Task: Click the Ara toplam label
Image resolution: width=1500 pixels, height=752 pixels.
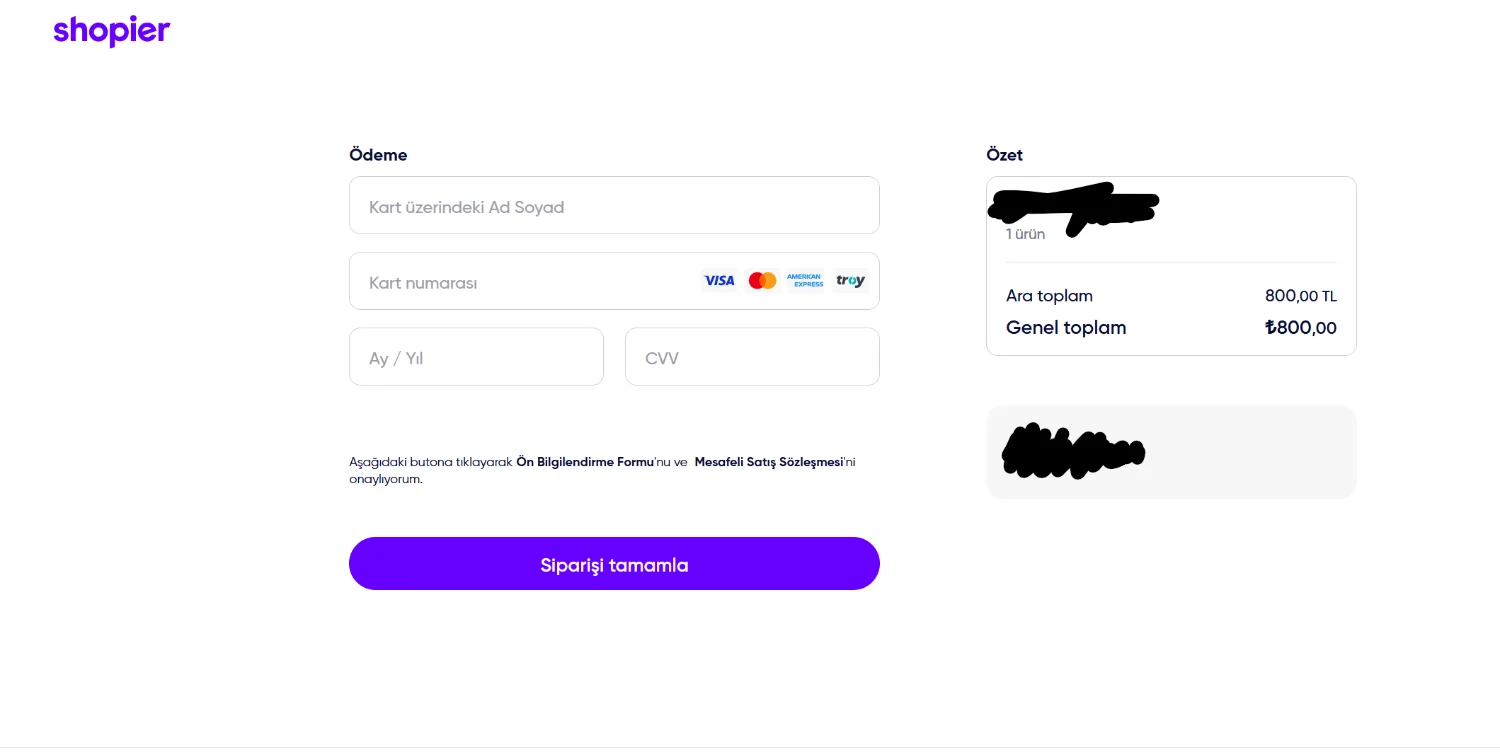Action: tap(1049, 296)
